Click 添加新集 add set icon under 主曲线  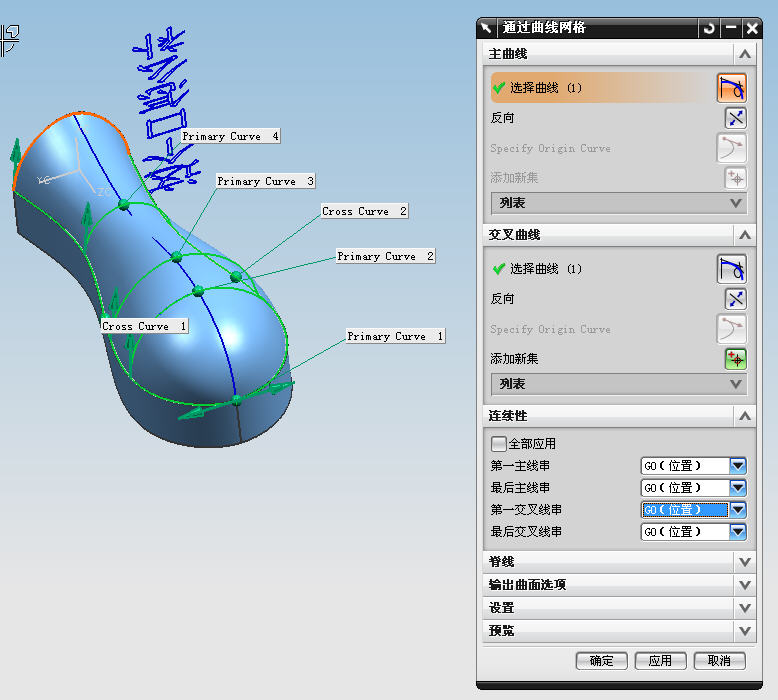click(x=735, y=178)
